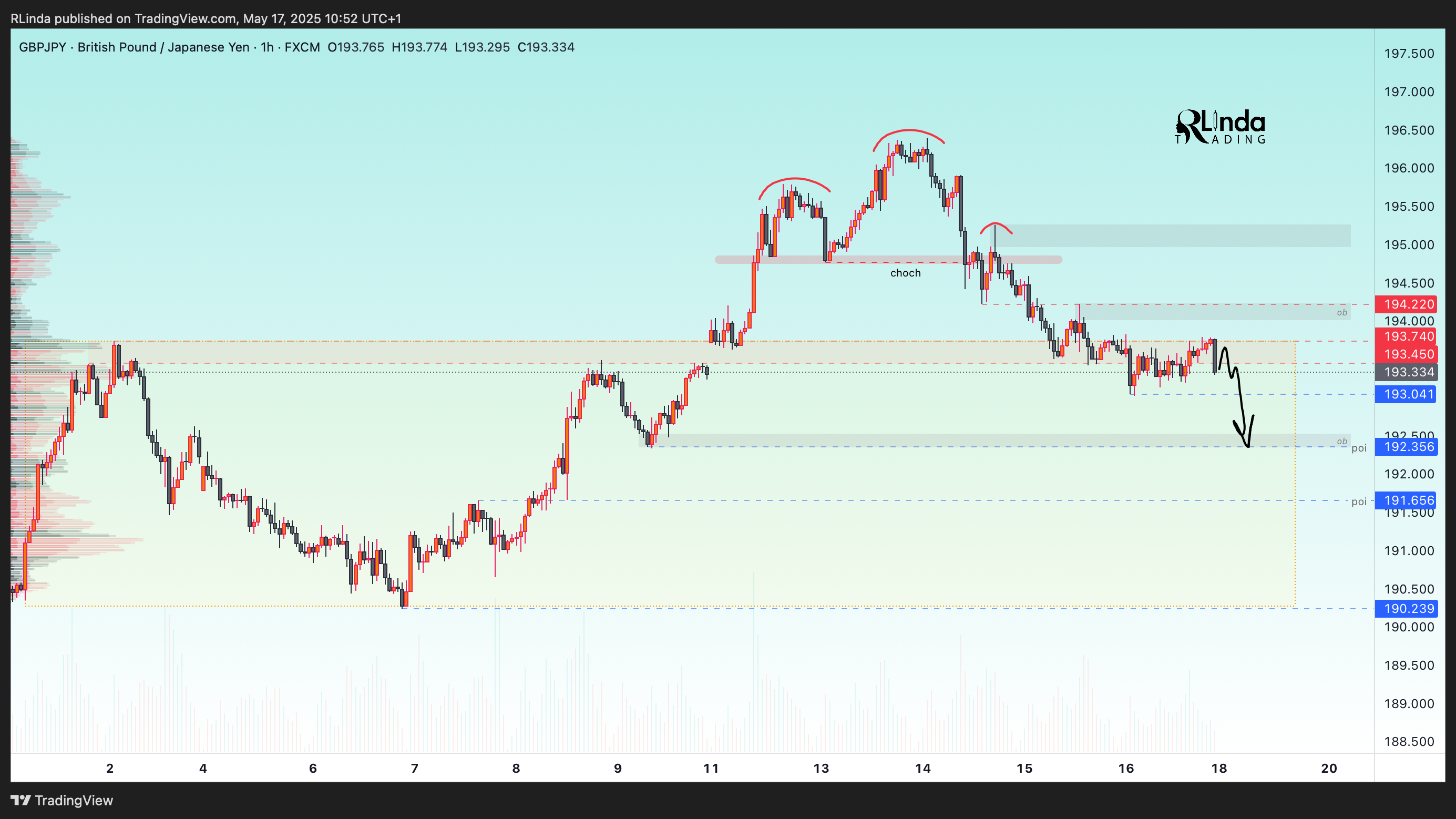Click the 'ob' label near 194.220 zone
Image resolution: width=1456 pixels, height=819 pixels.
[1341, 313]
